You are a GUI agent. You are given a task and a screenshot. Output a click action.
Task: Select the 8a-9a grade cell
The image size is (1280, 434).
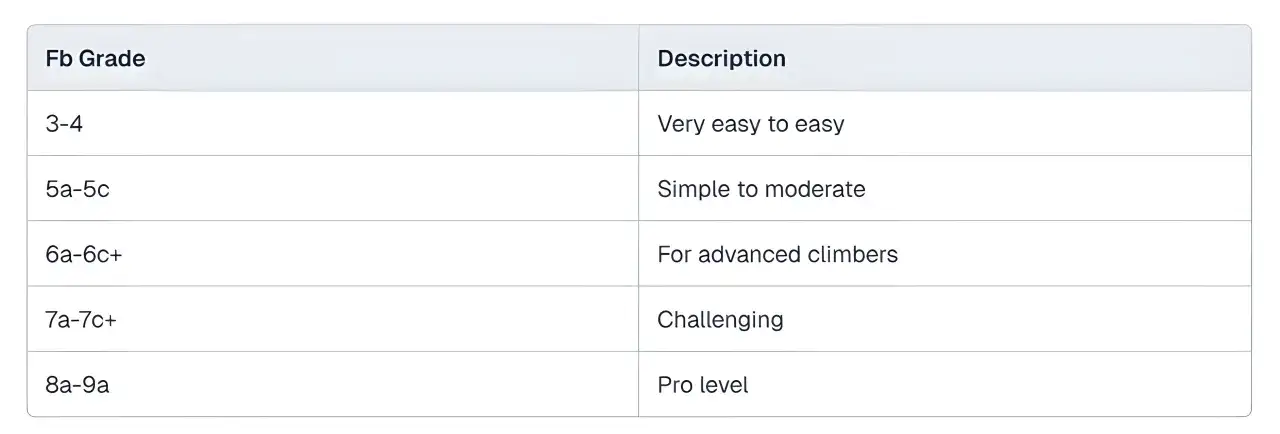77,385
